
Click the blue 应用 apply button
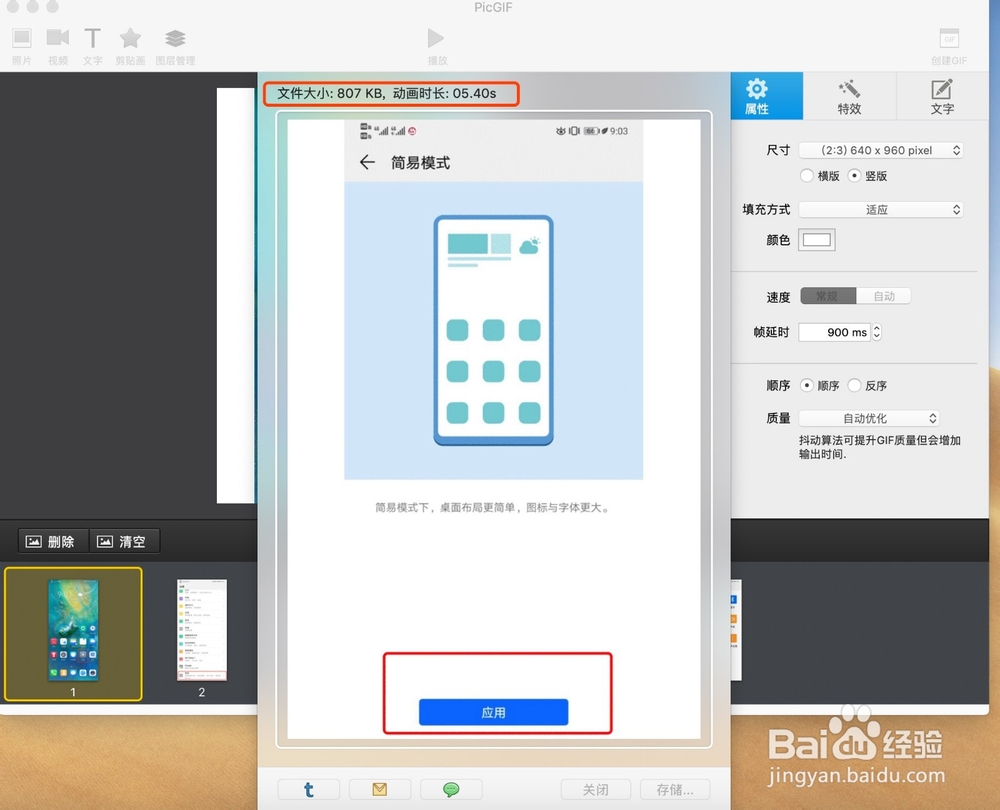click(493, 712)
